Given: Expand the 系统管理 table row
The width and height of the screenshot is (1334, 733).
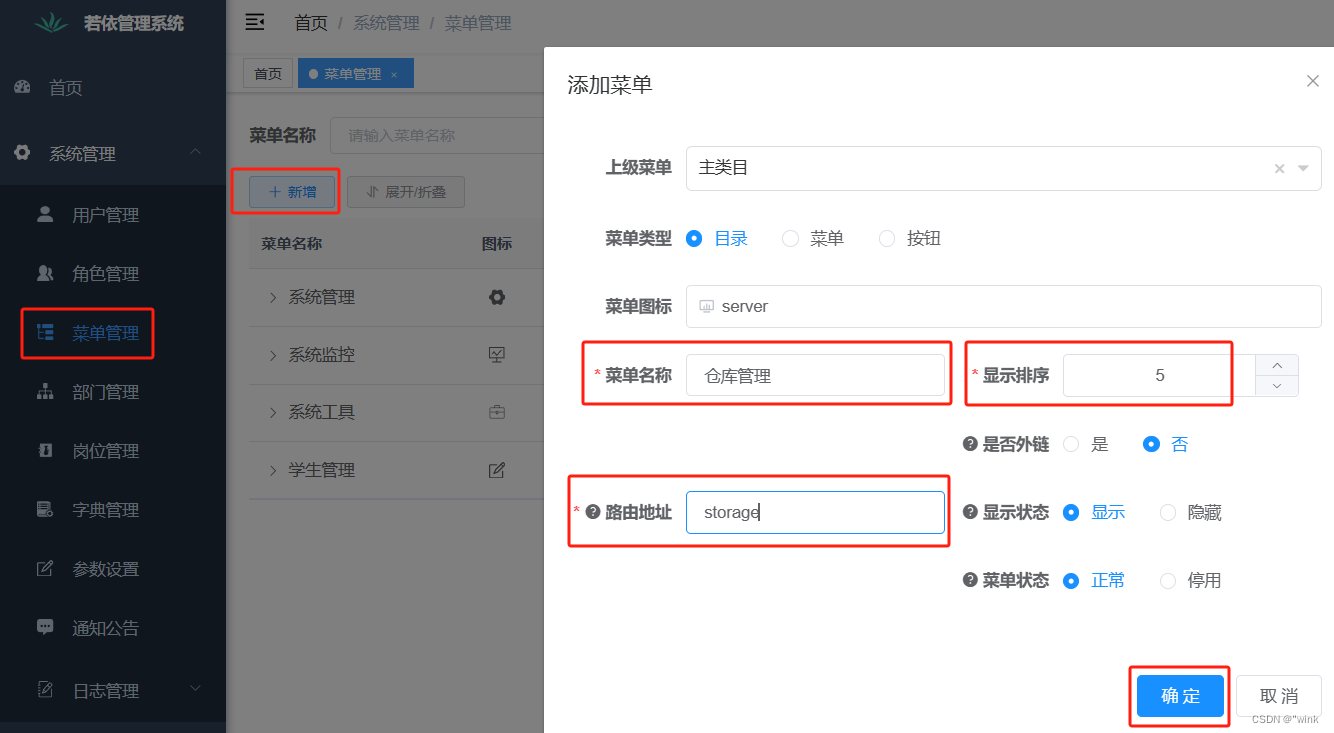Looking at the screenshot, I should 273,297.
